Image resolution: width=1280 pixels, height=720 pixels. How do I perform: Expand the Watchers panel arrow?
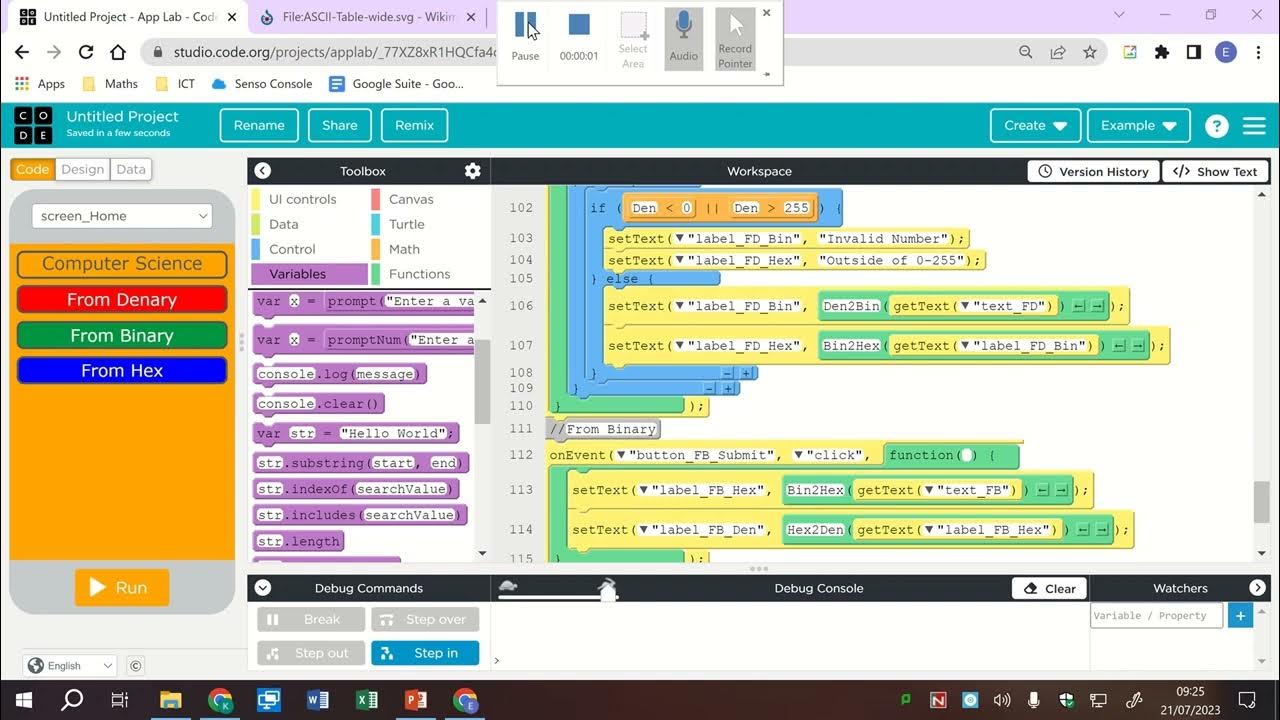click(1258, 588)
